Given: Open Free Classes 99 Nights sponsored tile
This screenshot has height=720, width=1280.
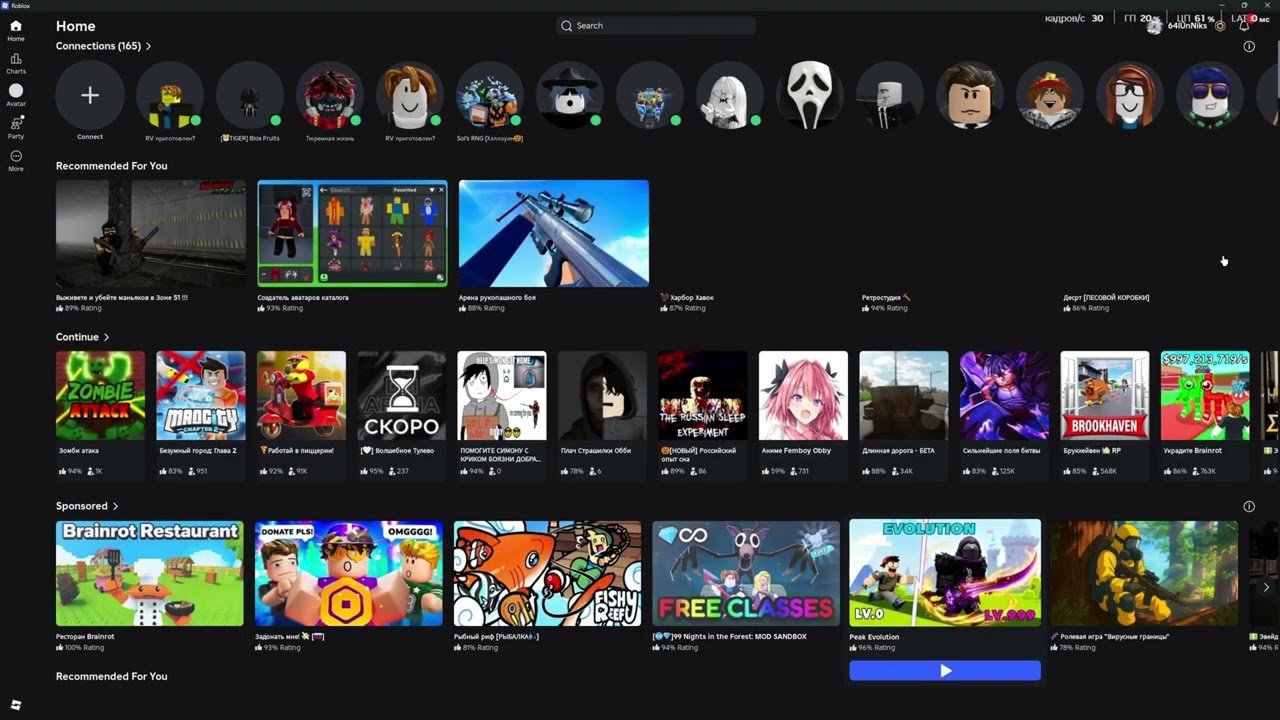Looking at the screenshot, I should pos(746,573).
